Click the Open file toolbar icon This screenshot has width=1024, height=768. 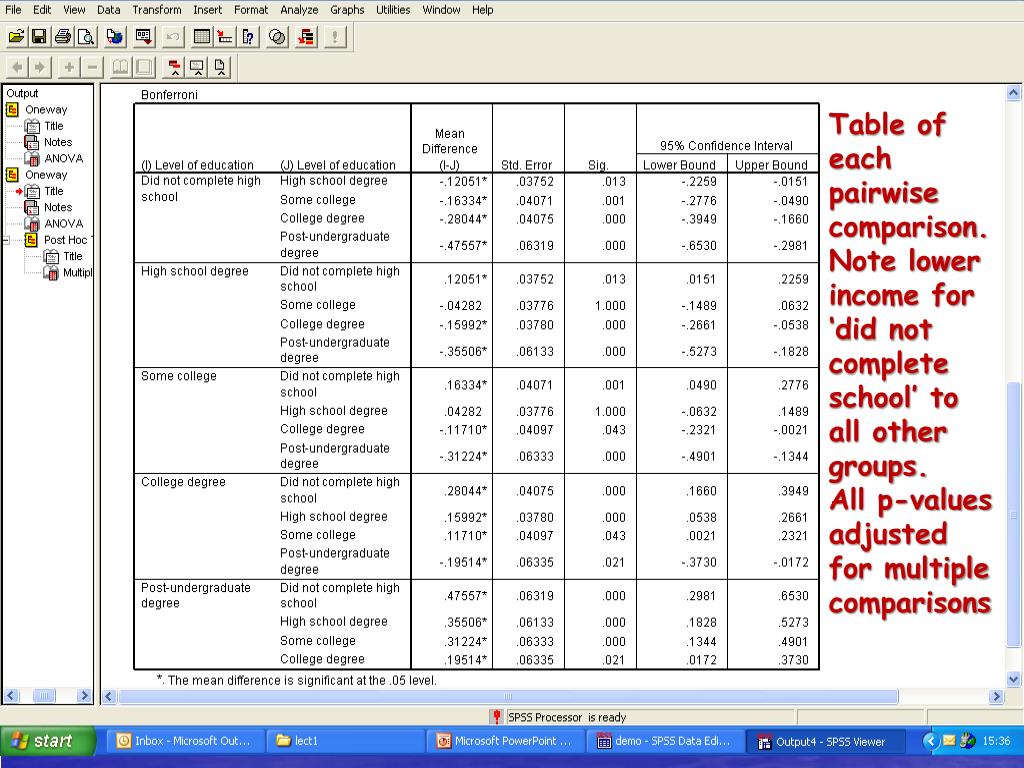coord(16,37)
